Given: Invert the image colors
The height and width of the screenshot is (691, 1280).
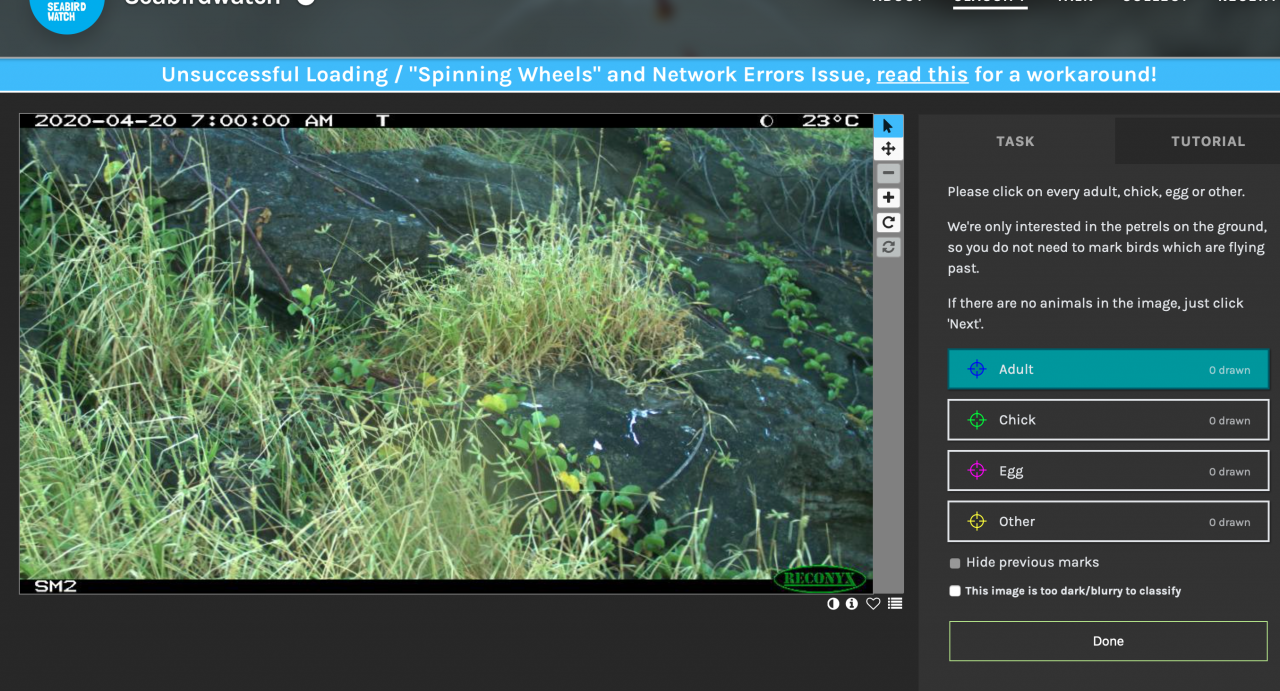Looking at the screenshot, I should click(833, 604).
